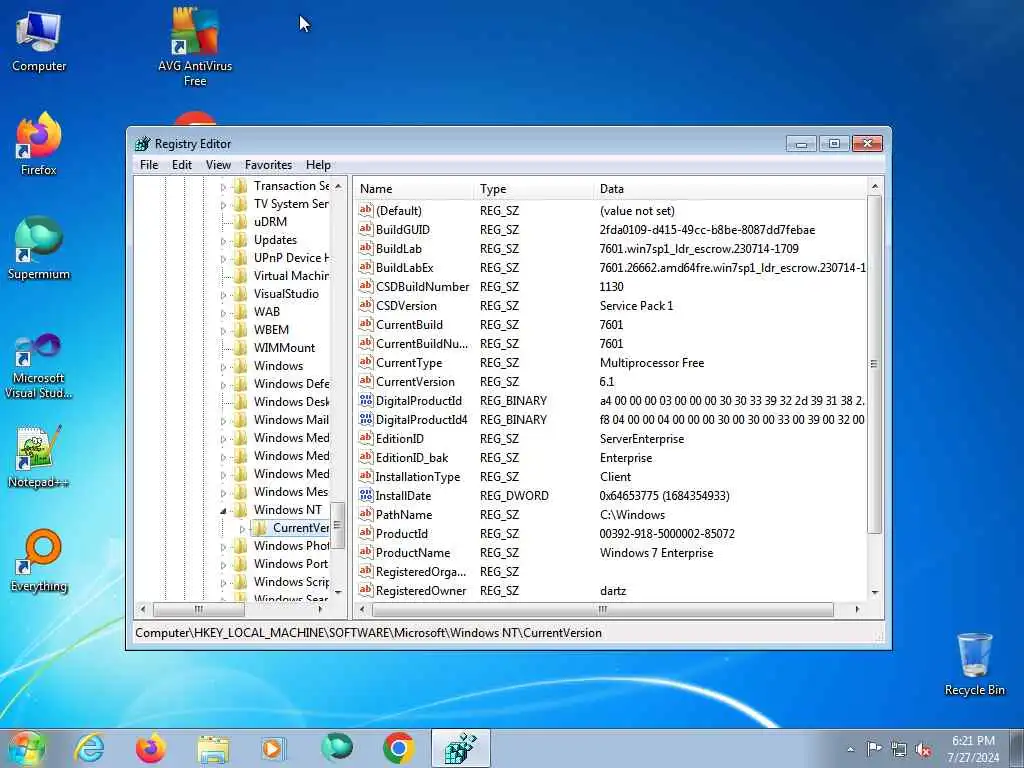Open the Favorites menu
Screen dimensions: 1024x768
(x=268, y=165)
